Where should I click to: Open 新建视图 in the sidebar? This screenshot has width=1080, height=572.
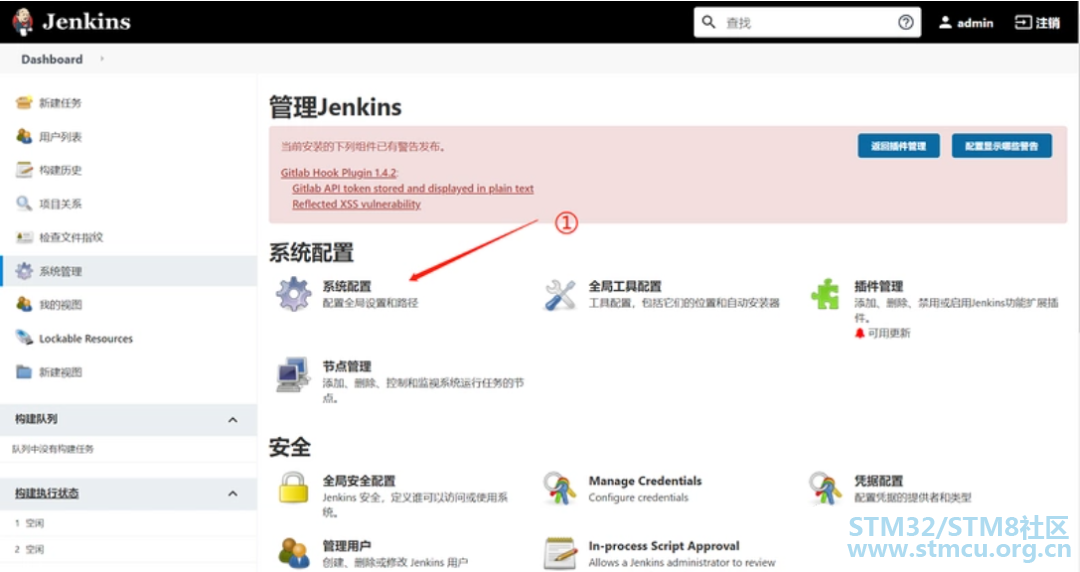click(x=60, y=372)
